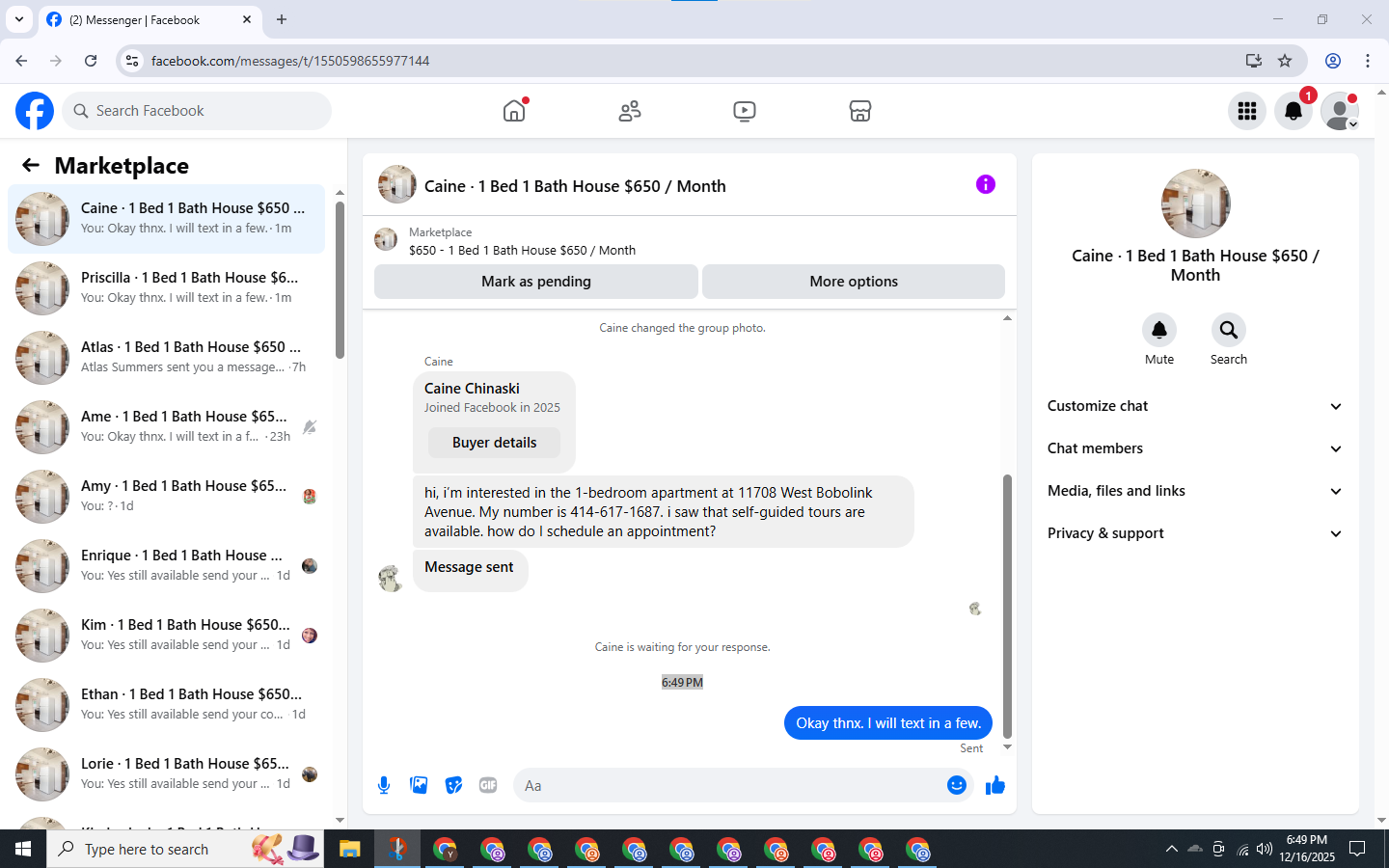
Task: Open the account profile avatar menu
Action: coord(1340,111)
